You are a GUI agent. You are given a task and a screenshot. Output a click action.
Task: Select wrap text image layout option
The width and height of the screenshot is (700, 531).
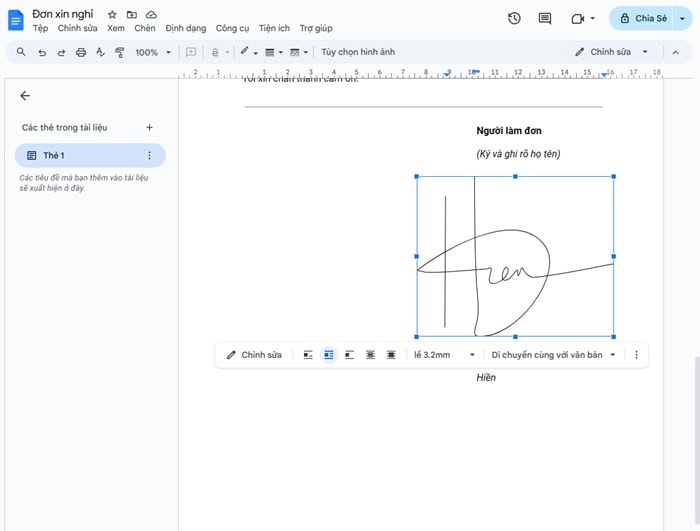[329, 355]
